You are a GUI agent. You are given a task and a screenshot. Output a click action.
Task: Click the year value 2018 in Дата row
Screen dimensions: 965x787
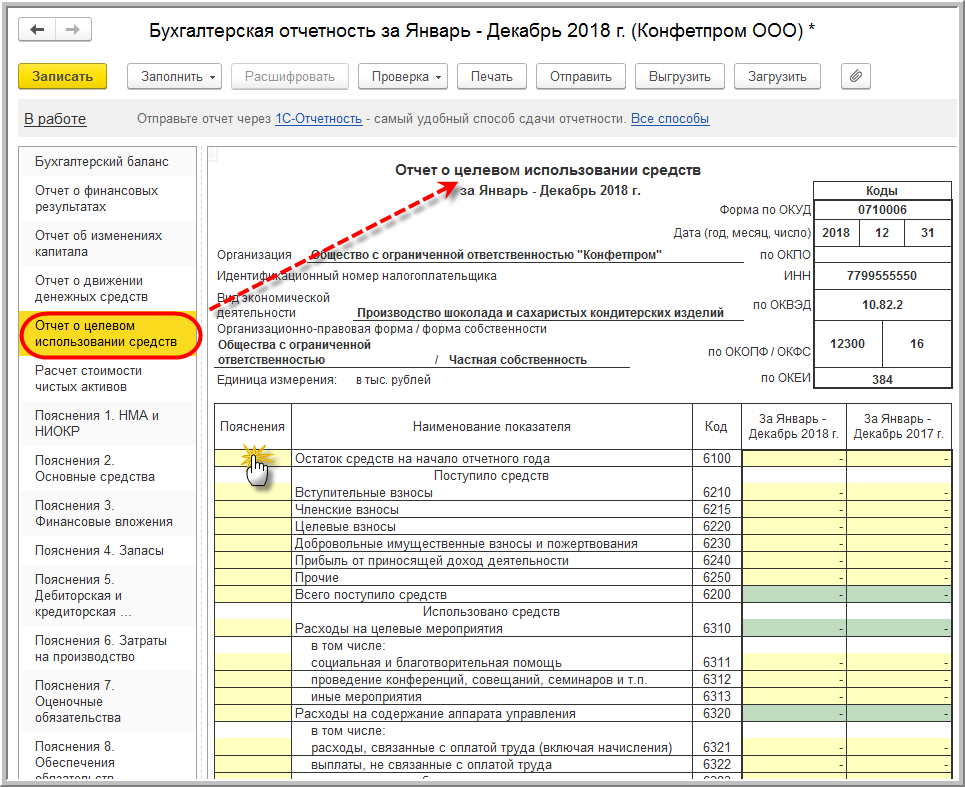click(836, 233)
